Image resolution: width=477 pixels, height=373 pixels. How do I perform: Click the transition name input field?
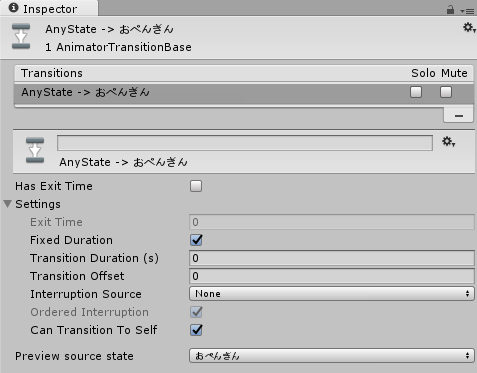(x=245, y=143)
